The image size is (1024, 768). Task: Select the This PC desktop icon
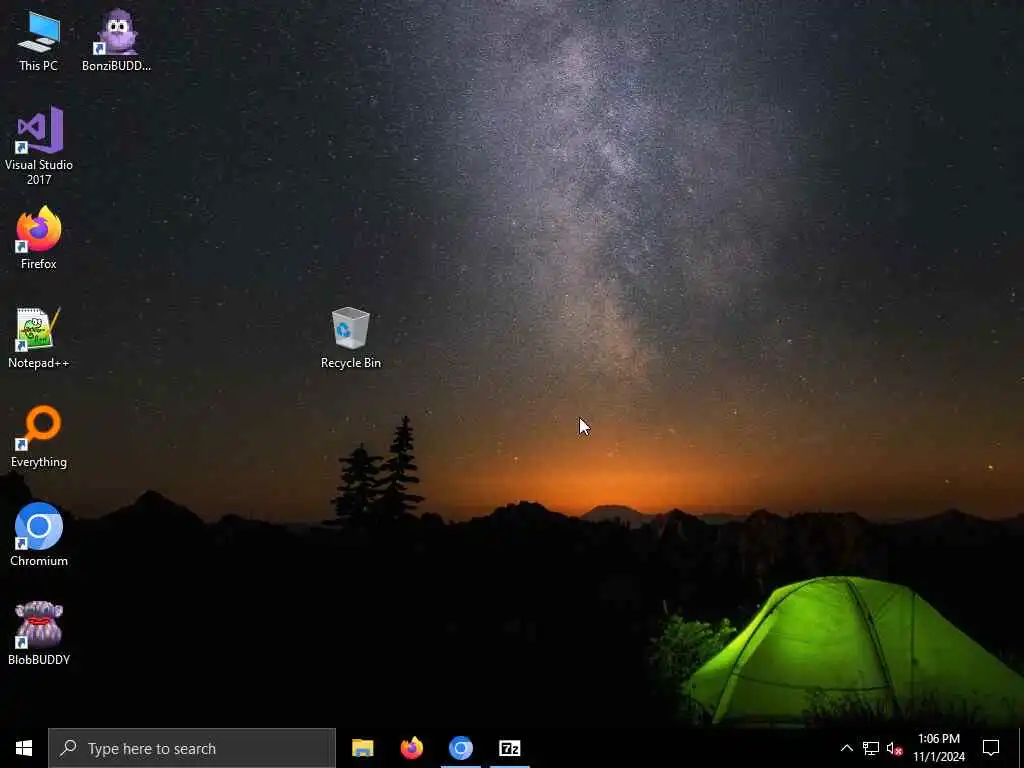click(x=39, y=40)
